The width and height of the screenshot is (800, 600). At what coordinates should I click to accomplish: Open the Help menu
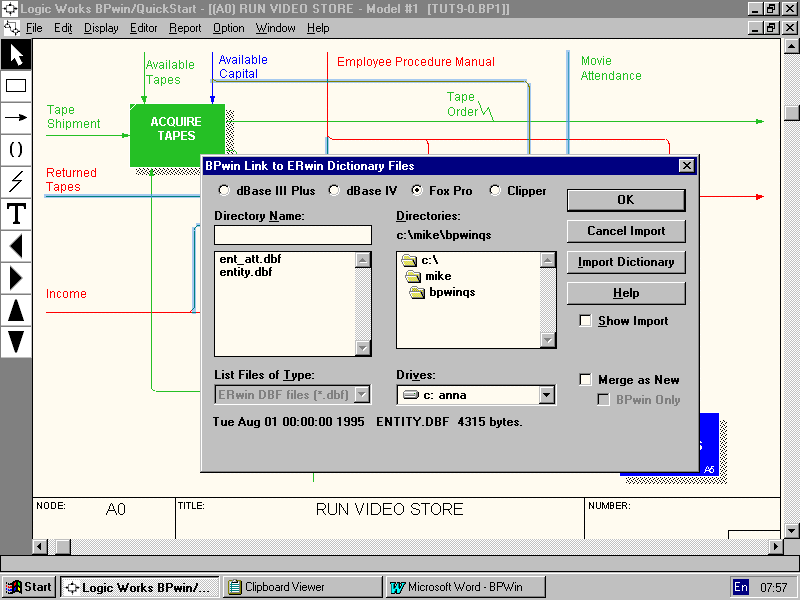pos(318,28)
